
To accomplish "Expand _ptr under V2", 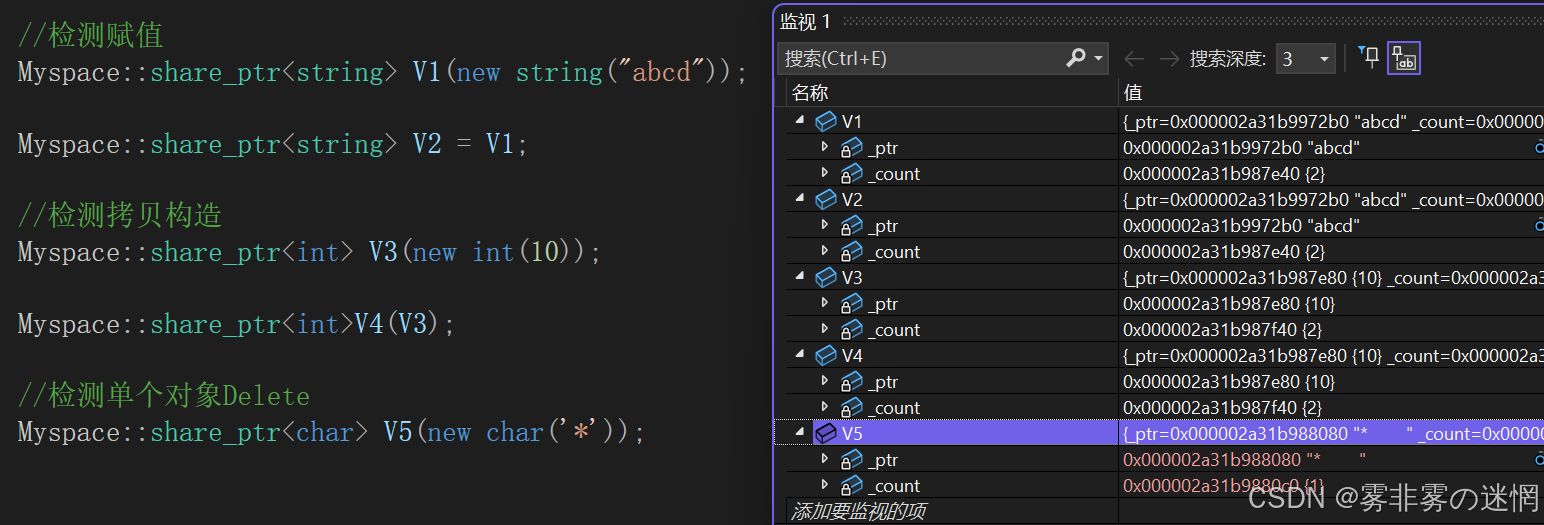I will [x=825, y=224].
